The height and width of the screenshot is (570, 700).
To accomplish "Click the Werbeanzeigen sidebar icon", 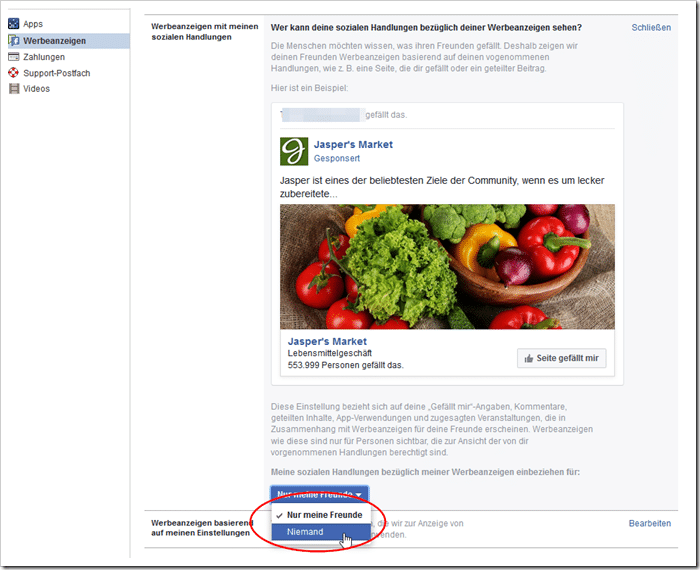I will click(14, 41).
